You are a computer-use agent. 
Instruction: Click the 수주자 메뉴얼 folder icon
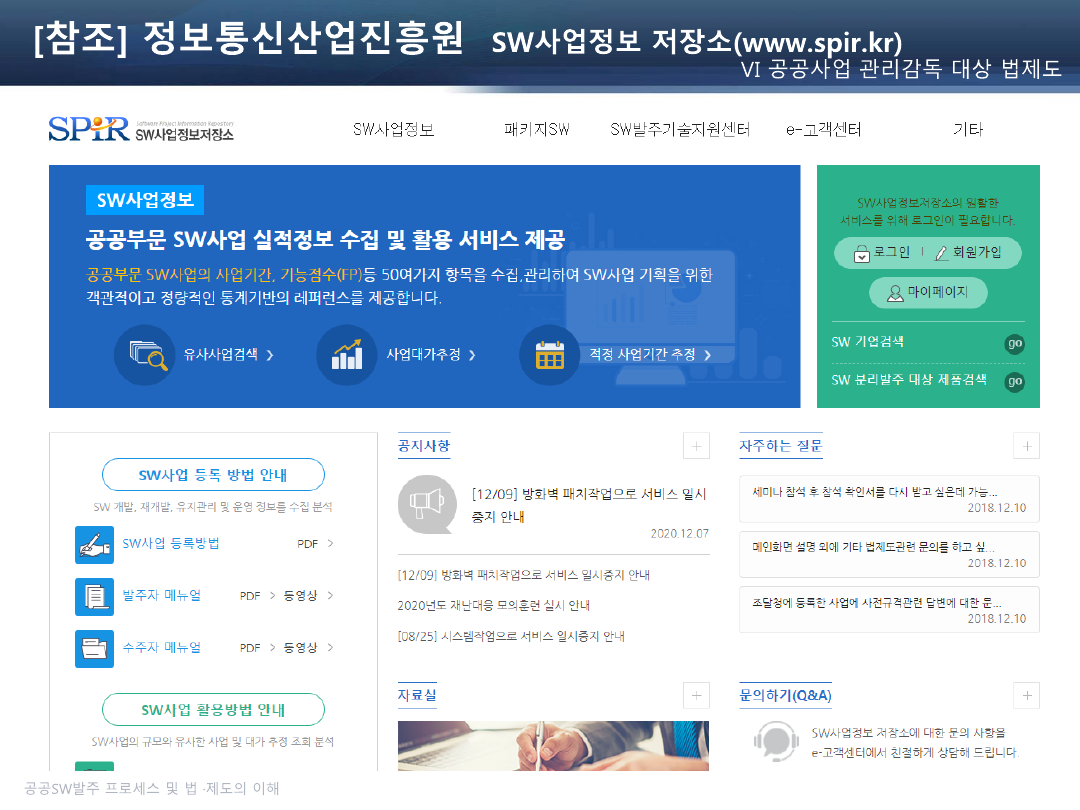click(94, 648)
